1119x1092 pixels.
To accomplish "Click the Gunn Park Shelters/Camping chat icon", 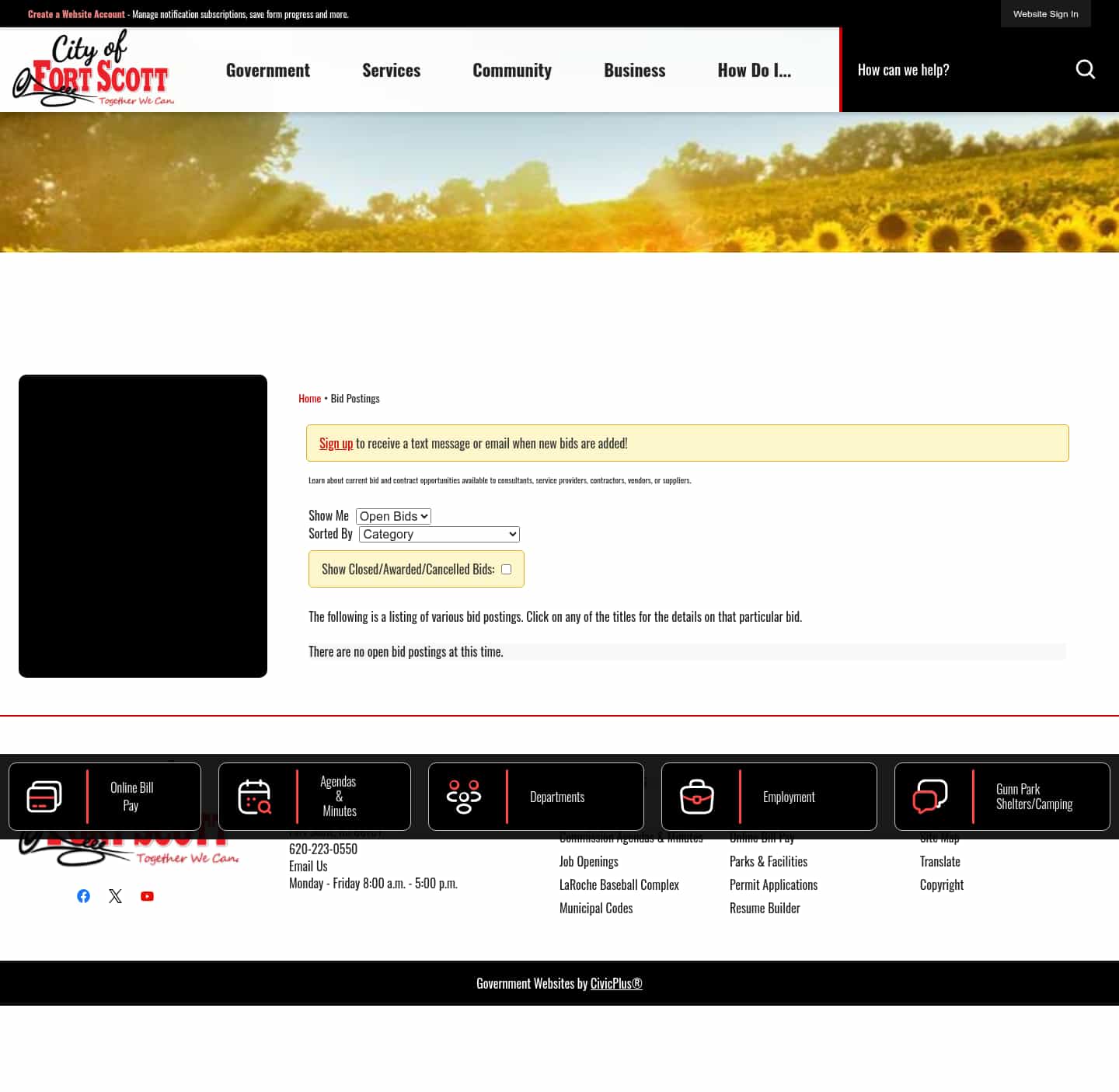I will click(929, 796).
